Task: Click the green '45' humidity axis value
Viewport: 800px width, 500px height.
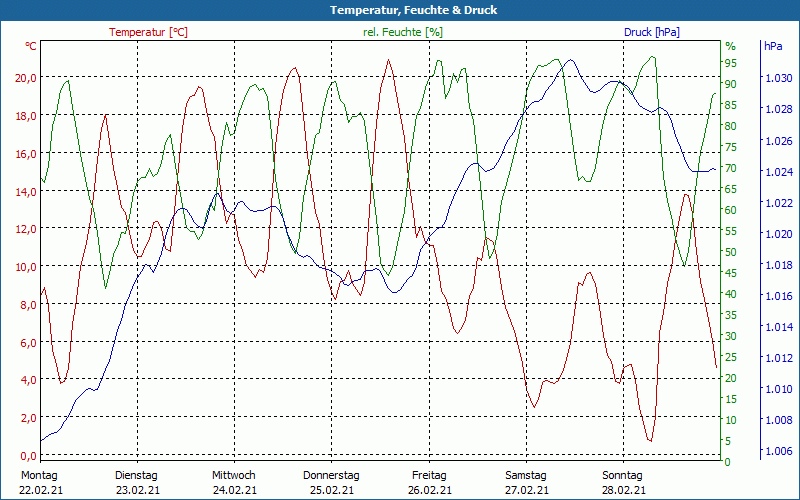Action: click(x=731, y=273)
